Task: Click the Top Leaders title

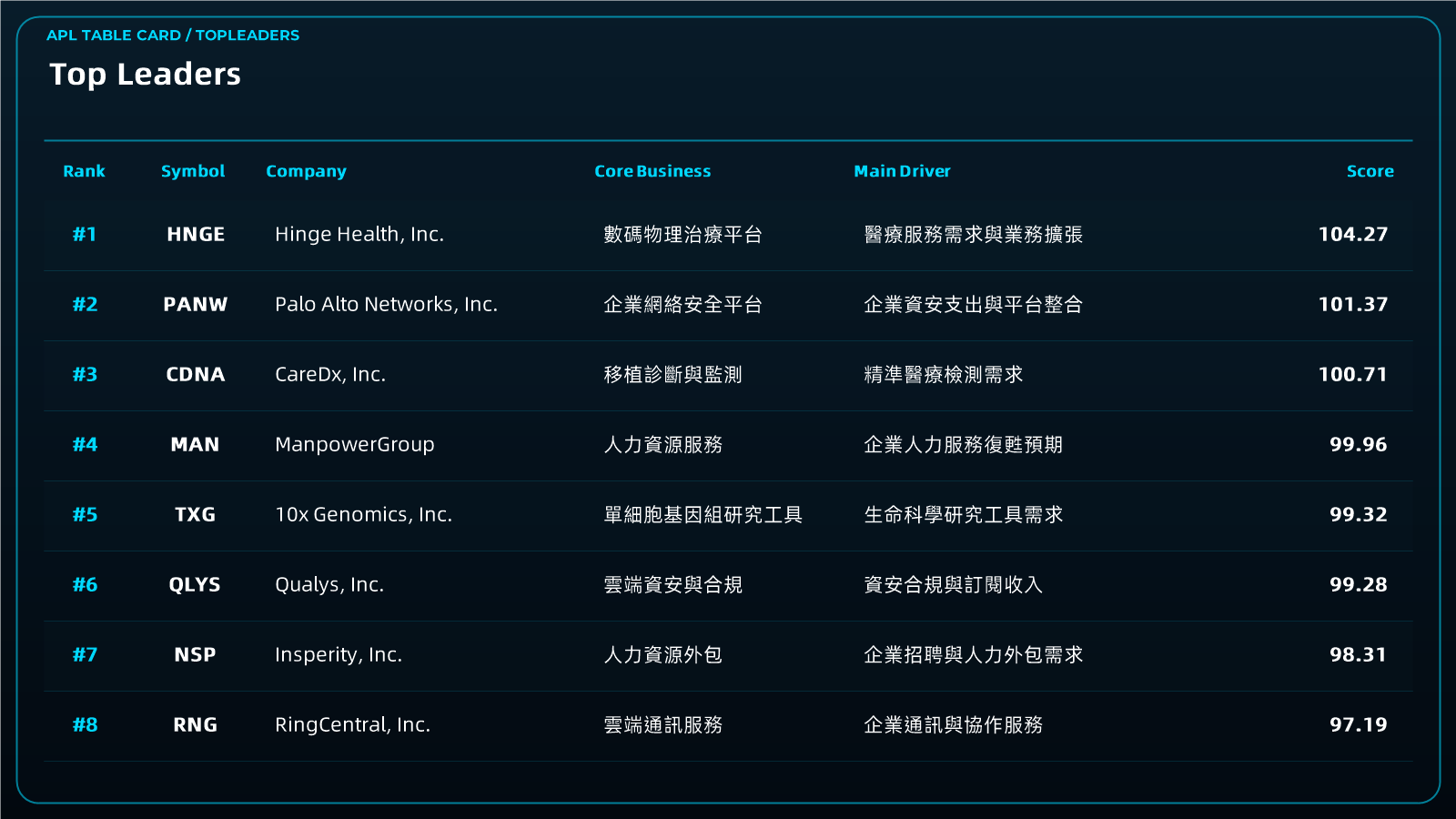Action: coord(145,75)
